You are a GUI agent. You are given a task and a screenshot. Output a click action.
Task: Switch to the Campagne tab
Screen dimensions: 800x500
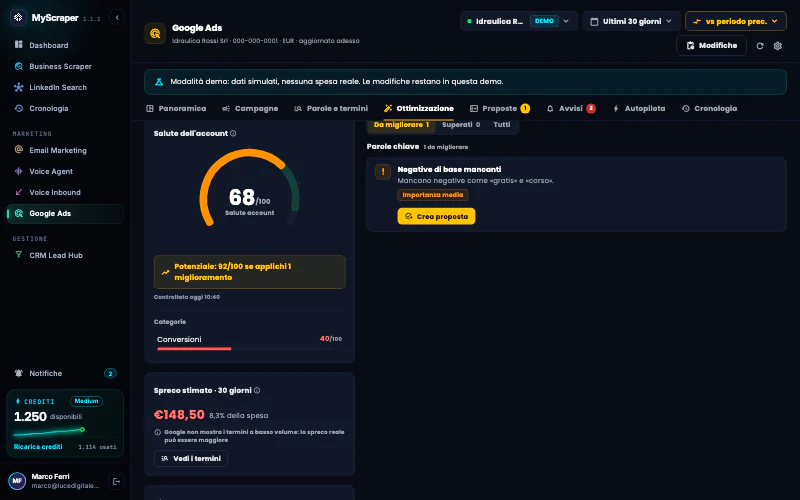[250, 108]
